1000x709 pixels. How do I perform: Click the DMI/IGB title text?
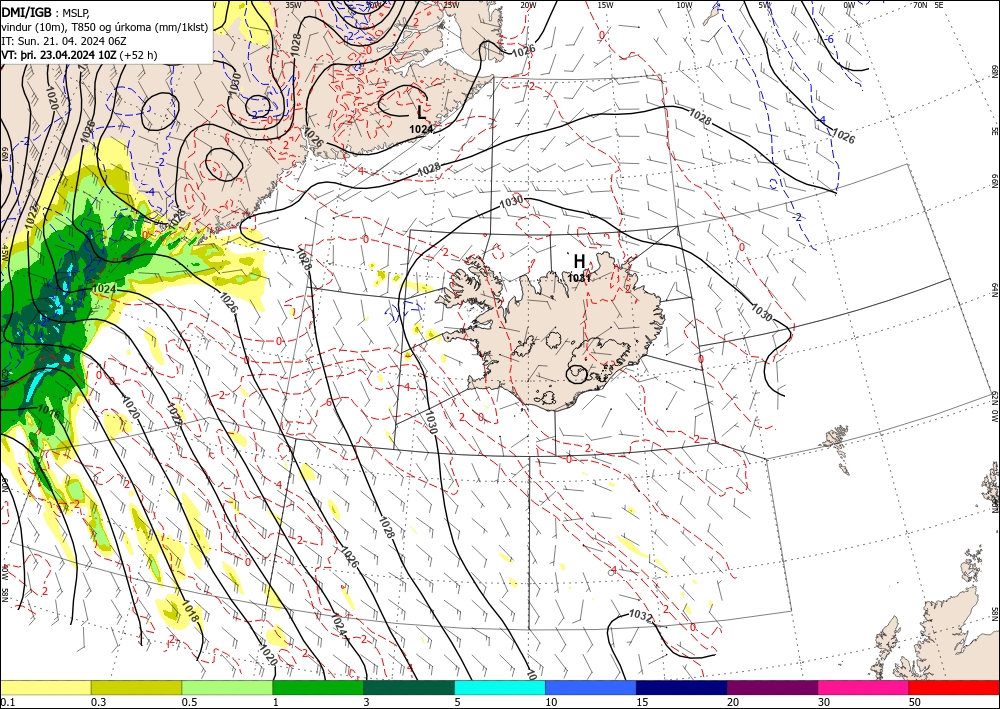[27, 12]
